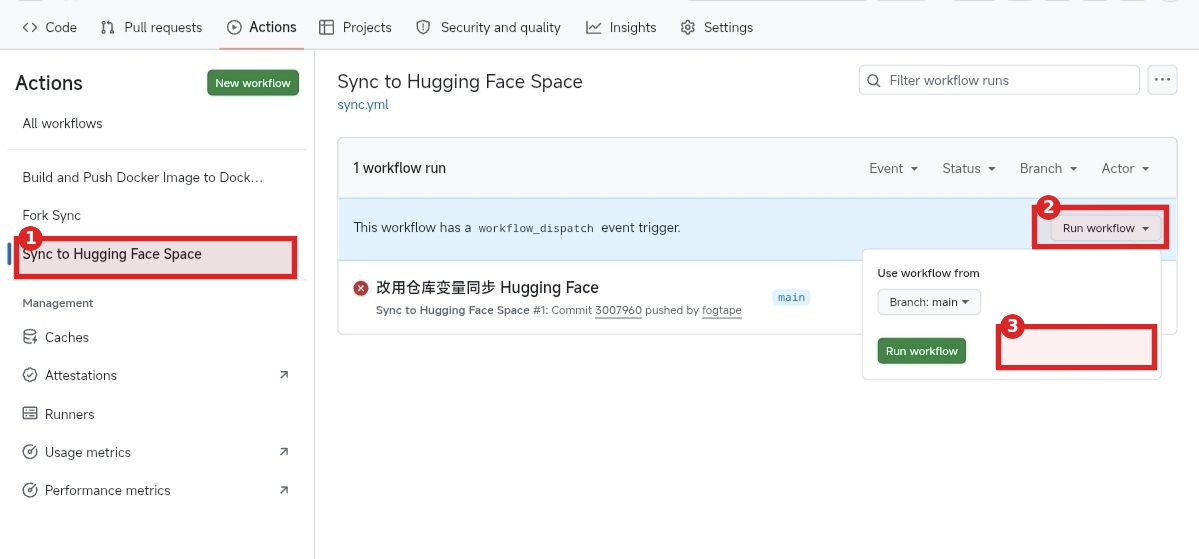Click the Performance metrics gauge icon
Screen dimensions: 1199x559
[x=30, y=490]
